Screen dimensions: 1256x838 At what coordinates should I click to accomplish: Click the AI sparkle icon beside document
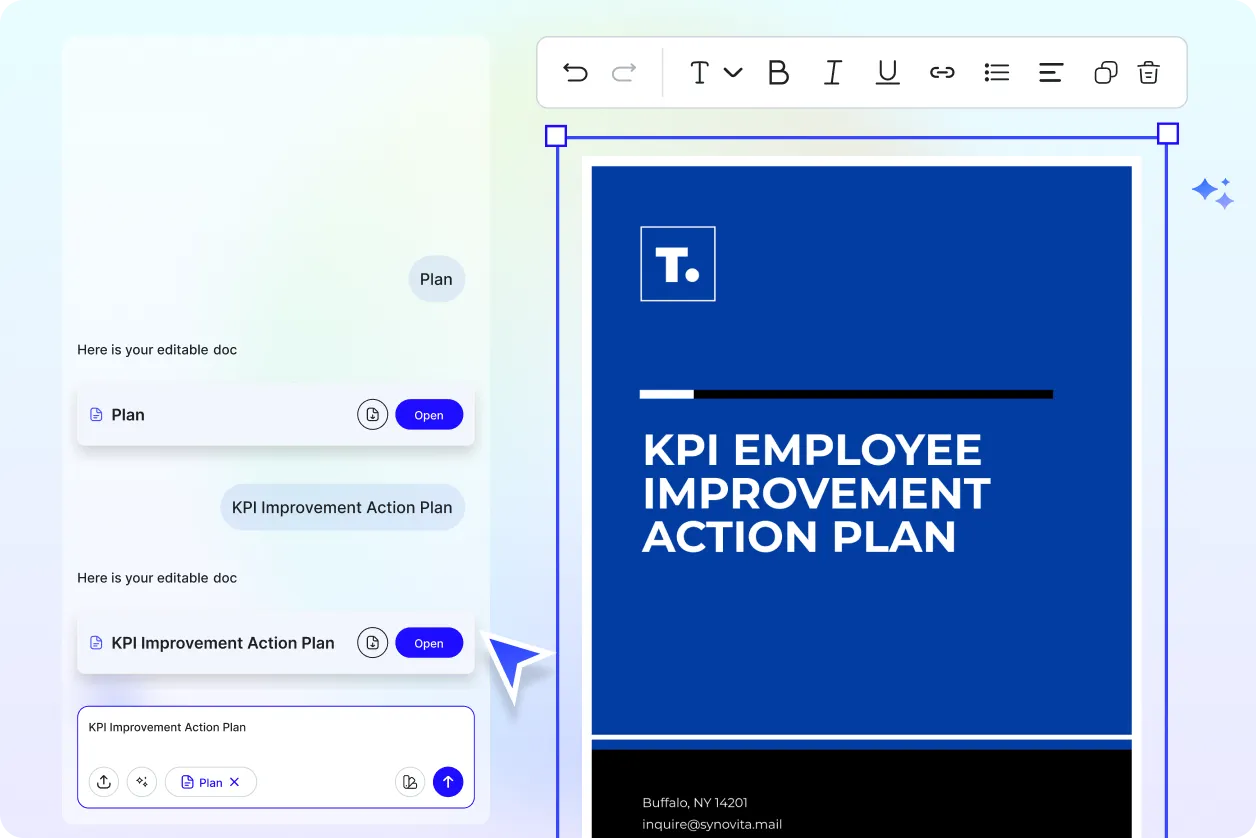pyautogui.click(x=1213, y=193)
